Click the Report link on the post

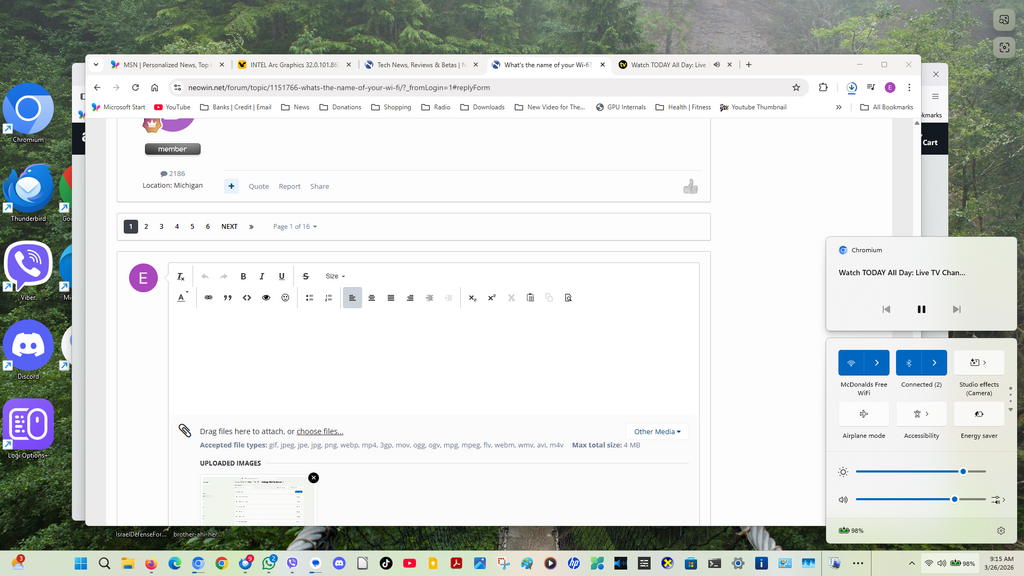point(289,186)
